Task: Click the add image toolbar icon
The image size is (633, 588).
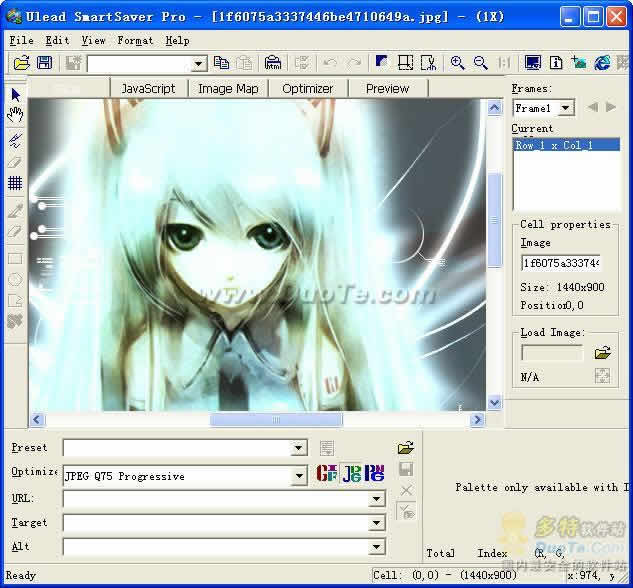Action: 579,63
